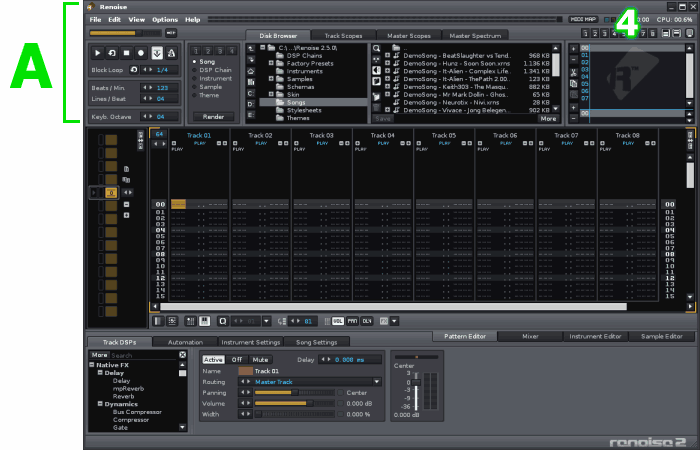Set track state to Off

(237, 360)
